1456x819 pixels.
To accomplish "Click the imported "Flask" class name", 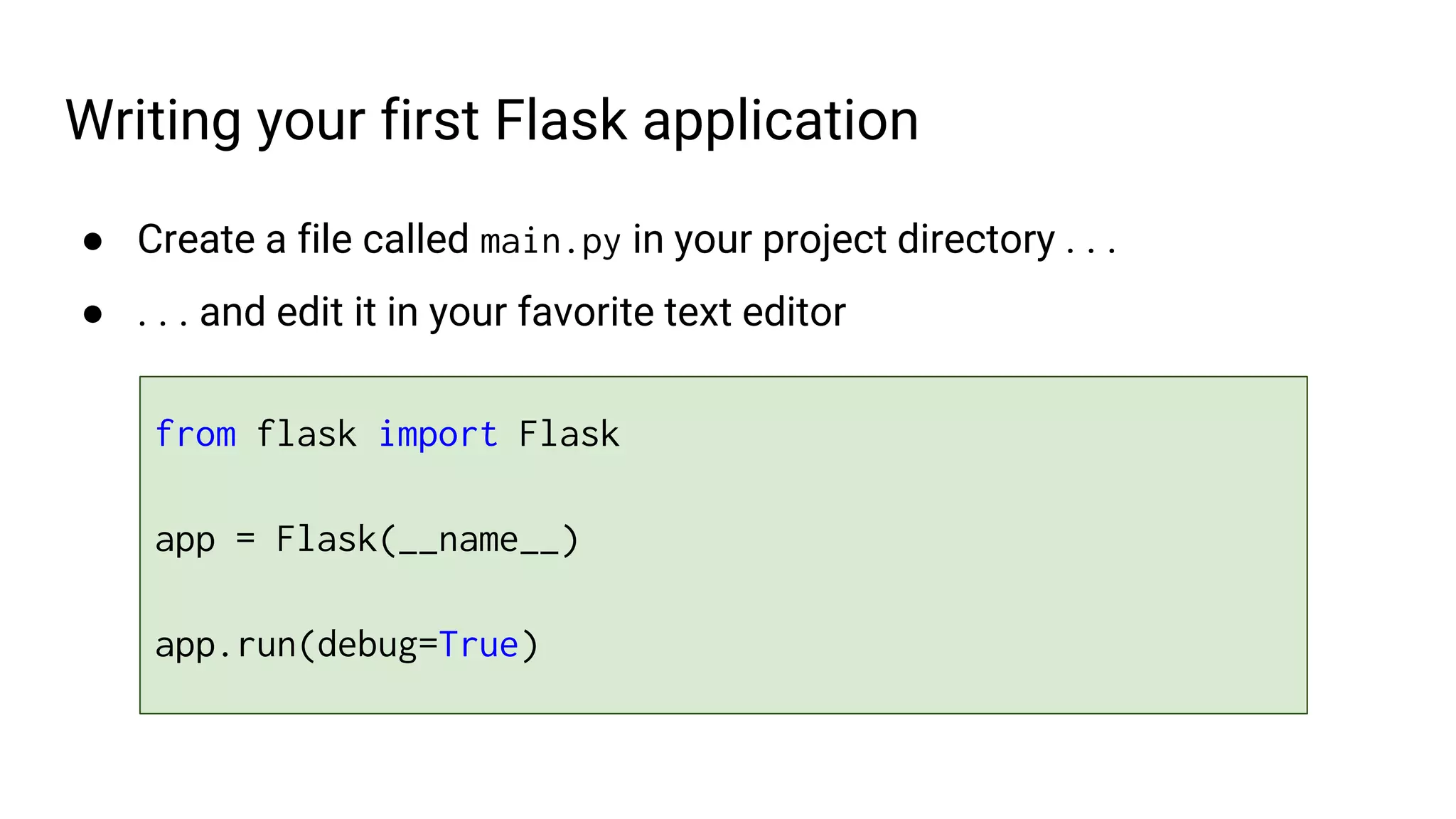I will pyautogui.click(x=569, y=434).
